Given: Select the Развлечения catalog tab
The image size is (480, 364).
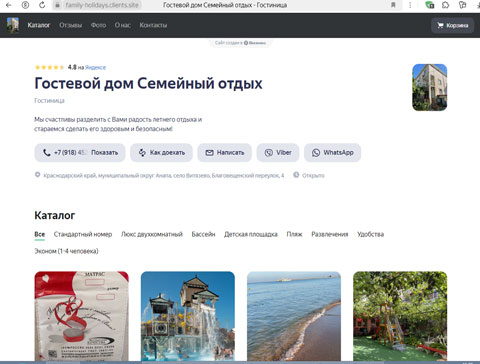Looking at the screenshot, I should (x=330, y=234).
